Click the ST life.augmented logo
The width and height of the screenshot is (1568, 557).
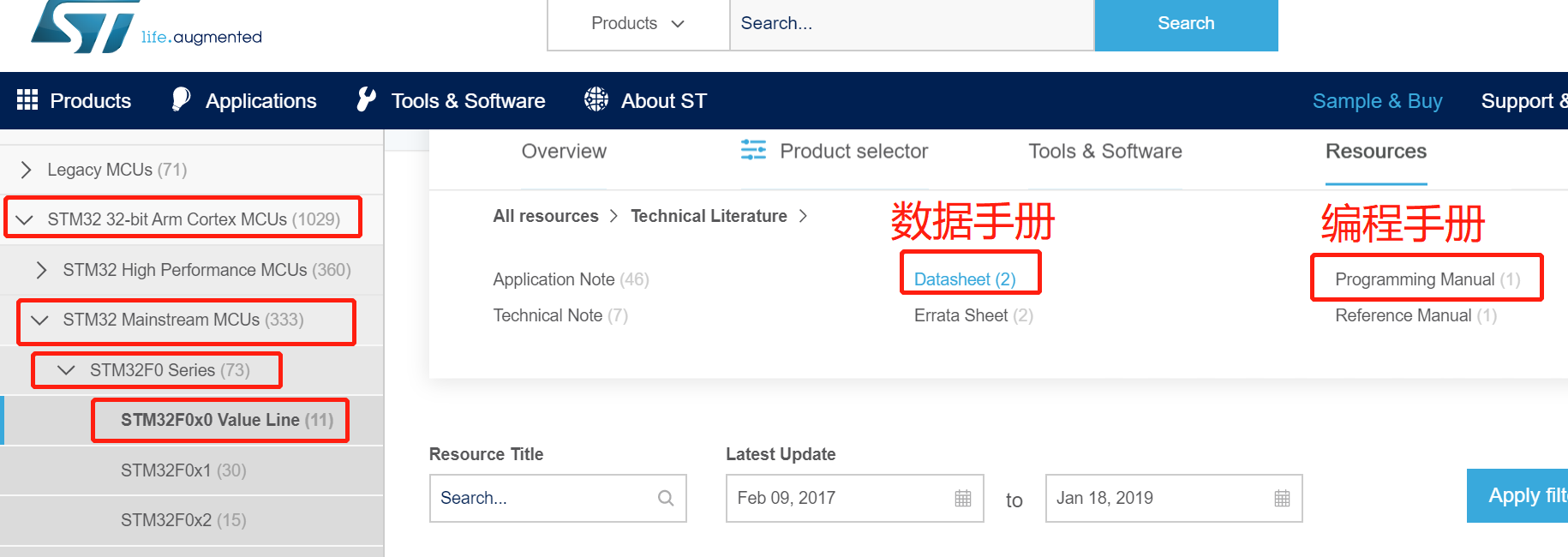coord(147,27)
